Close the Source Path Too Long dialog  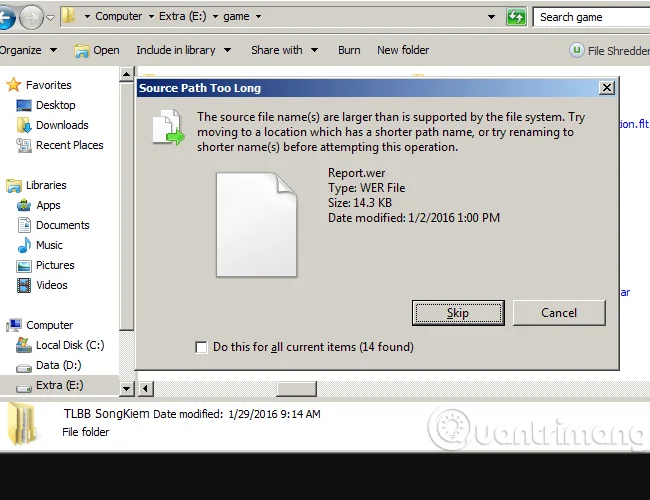pos(606,88)
